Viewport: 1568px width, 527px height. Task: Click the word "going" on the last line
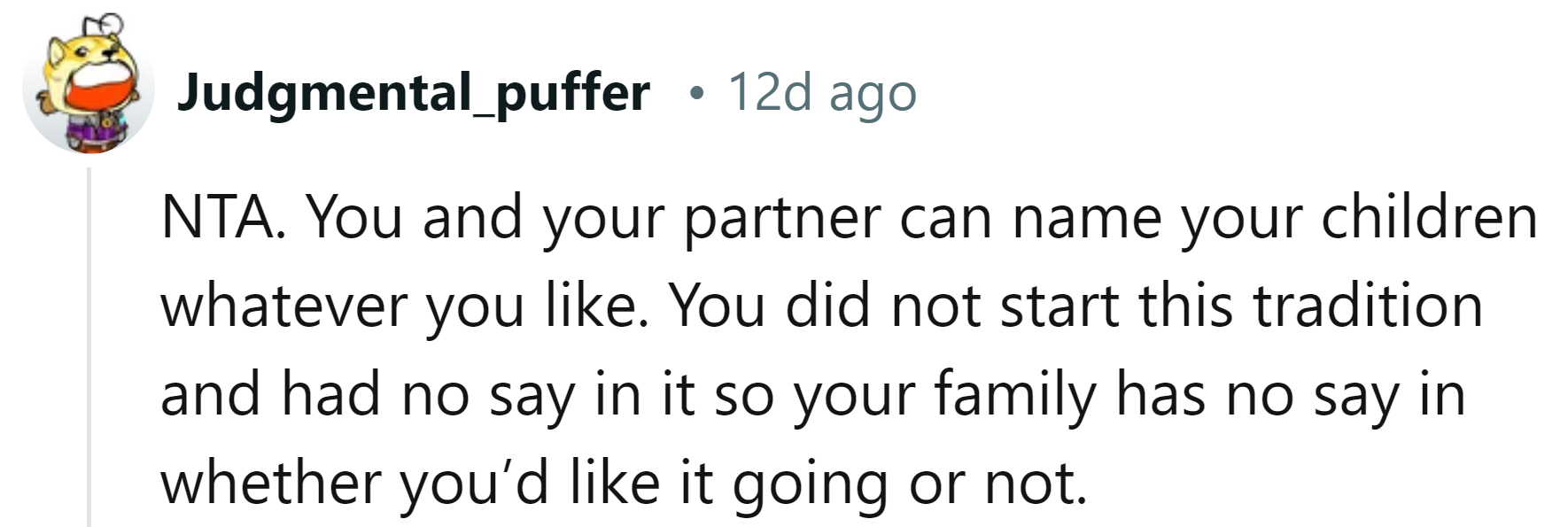coord(810,484)
